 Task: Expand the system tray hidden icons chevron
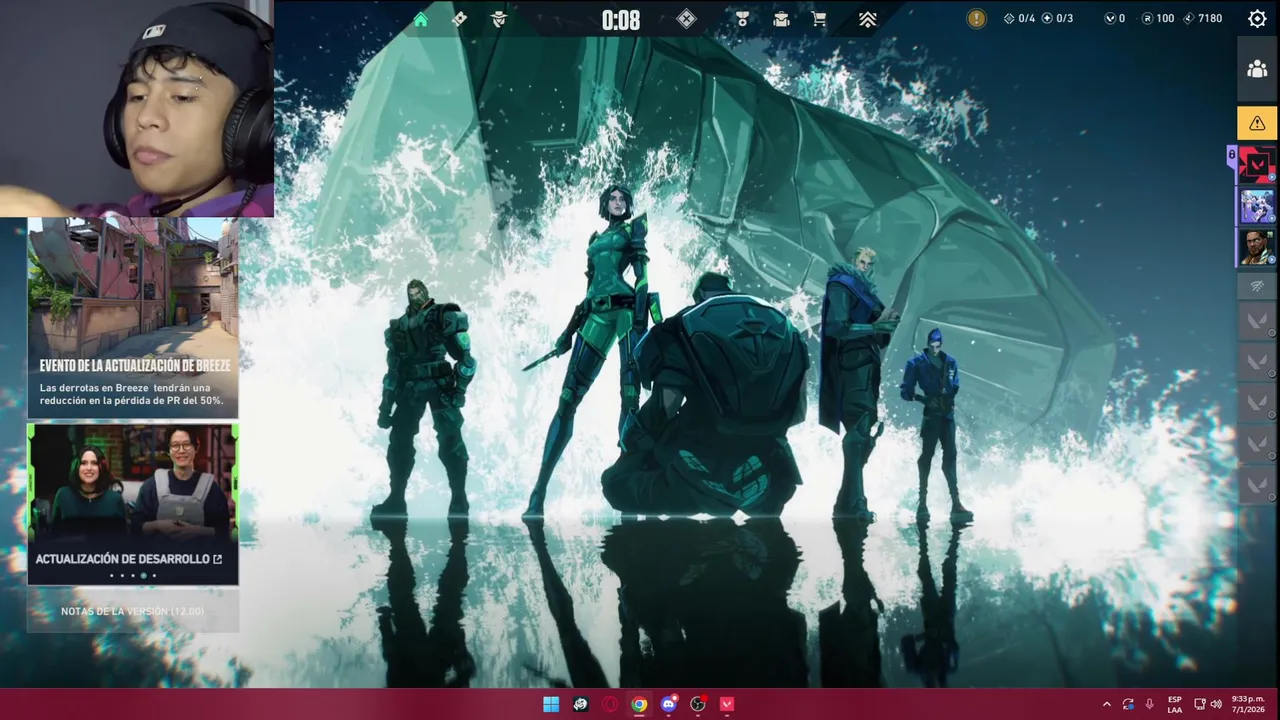[1106, 704]
